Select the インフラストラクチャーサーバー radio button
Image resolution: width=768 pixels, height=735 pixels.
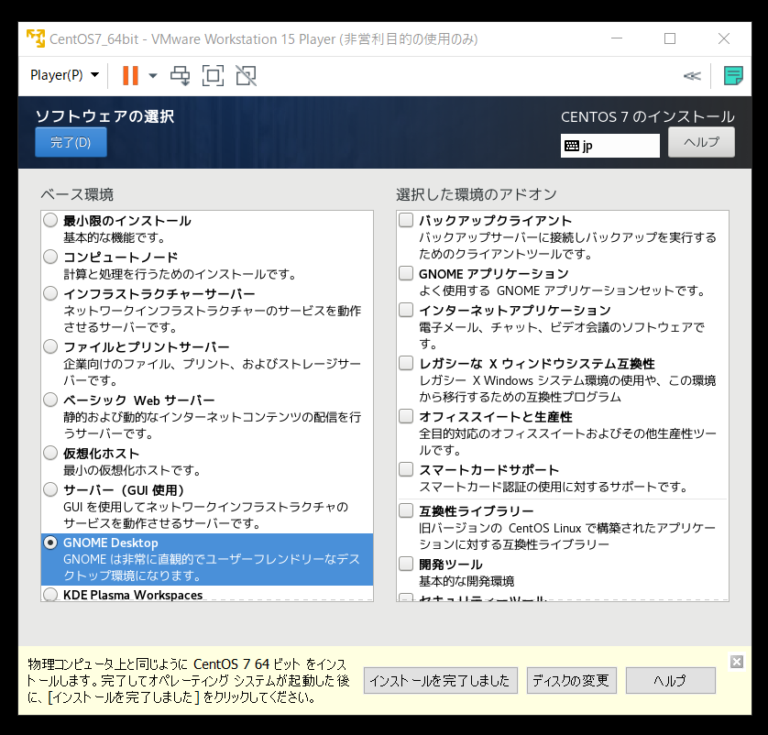click(x=50, y=293)
